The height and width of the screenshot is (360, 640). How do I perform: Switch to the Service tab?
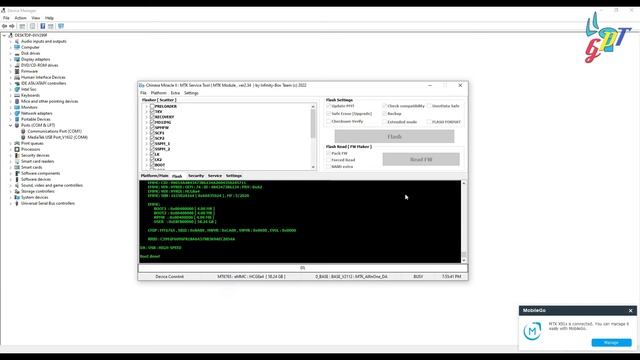(215, 176)
